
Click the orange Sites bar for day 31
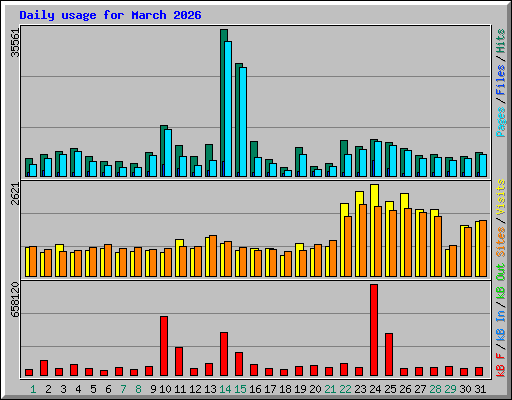[483, 249]
